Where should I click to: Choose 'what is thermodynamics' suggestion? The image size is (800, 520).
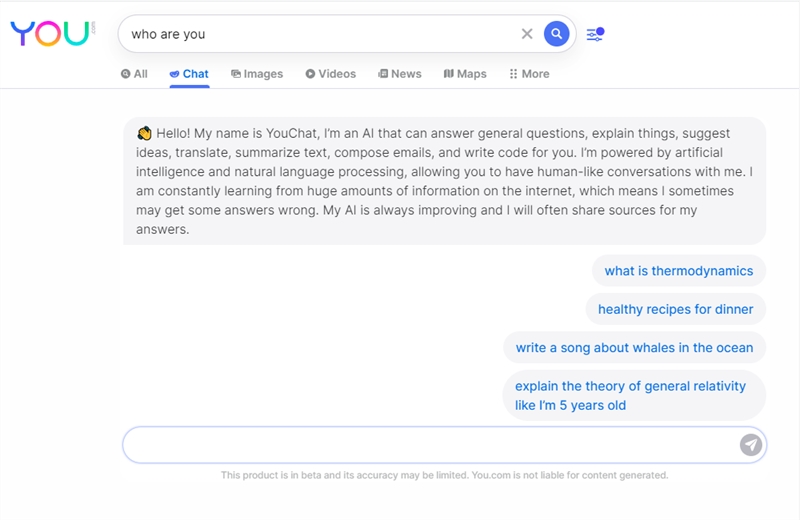click(x=679, y=270)
